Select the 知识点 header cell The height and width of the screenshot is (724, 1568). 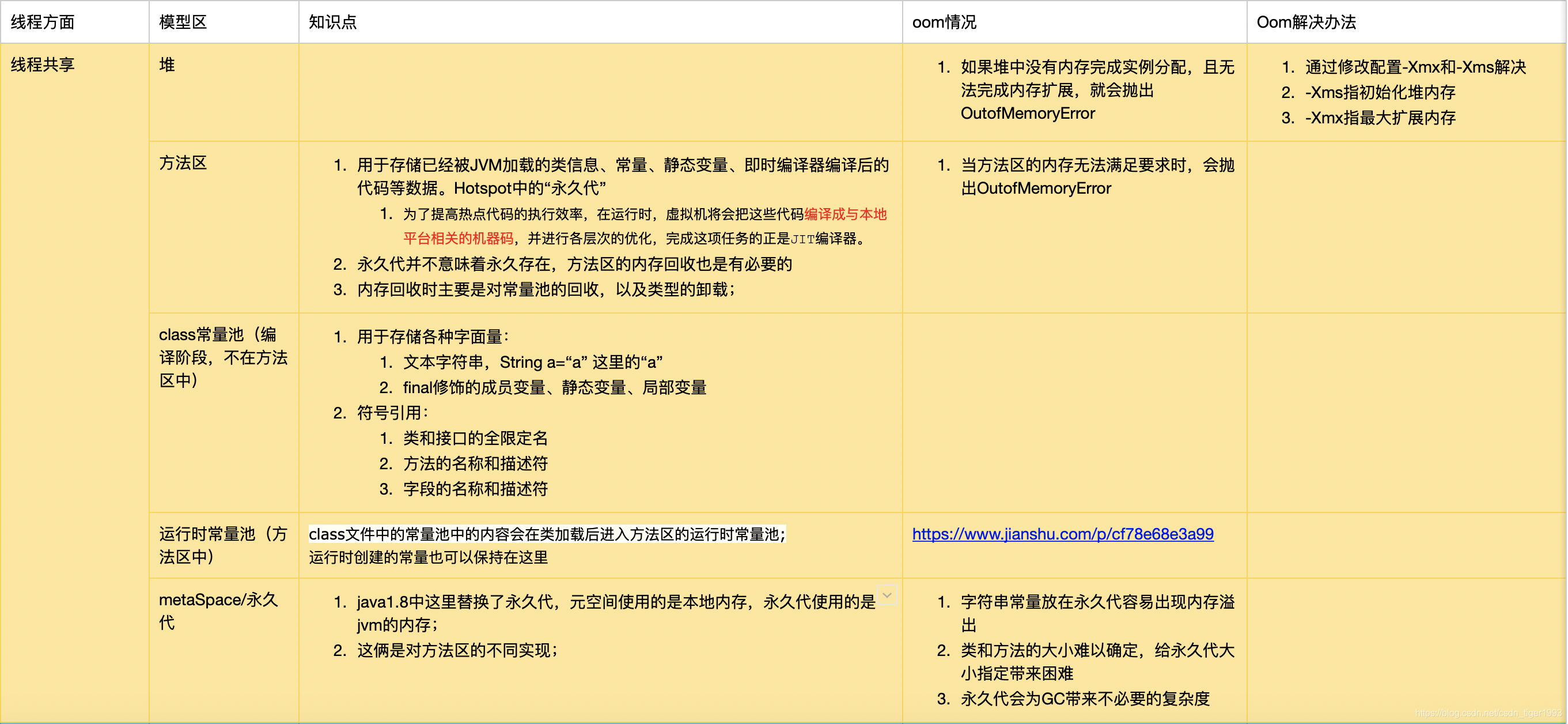(x=332, y=22)
